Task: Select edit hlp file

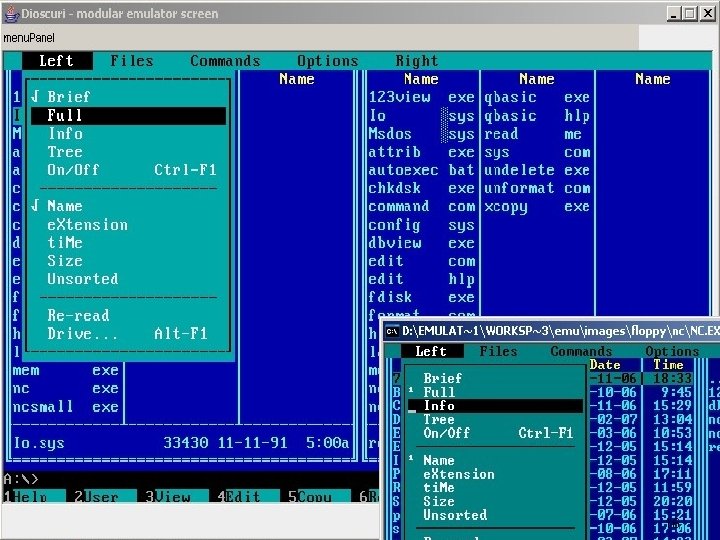Action: tap(422, 279)
